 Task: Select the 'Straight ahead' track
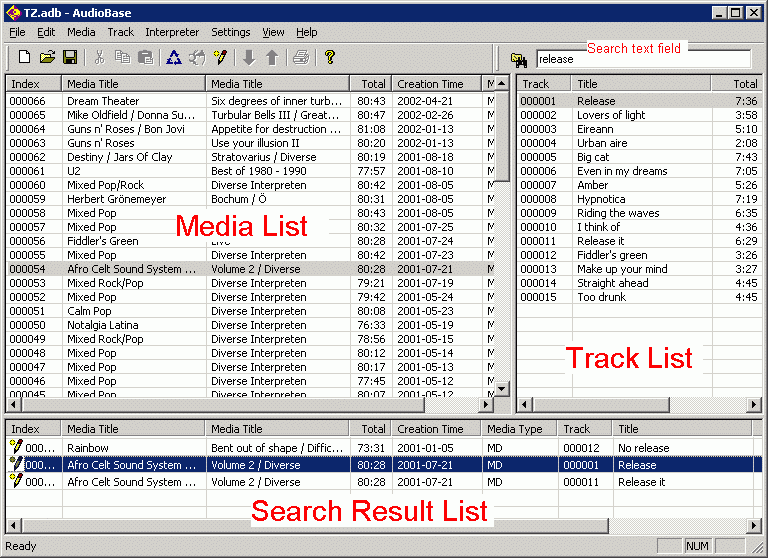coord(639,283)
